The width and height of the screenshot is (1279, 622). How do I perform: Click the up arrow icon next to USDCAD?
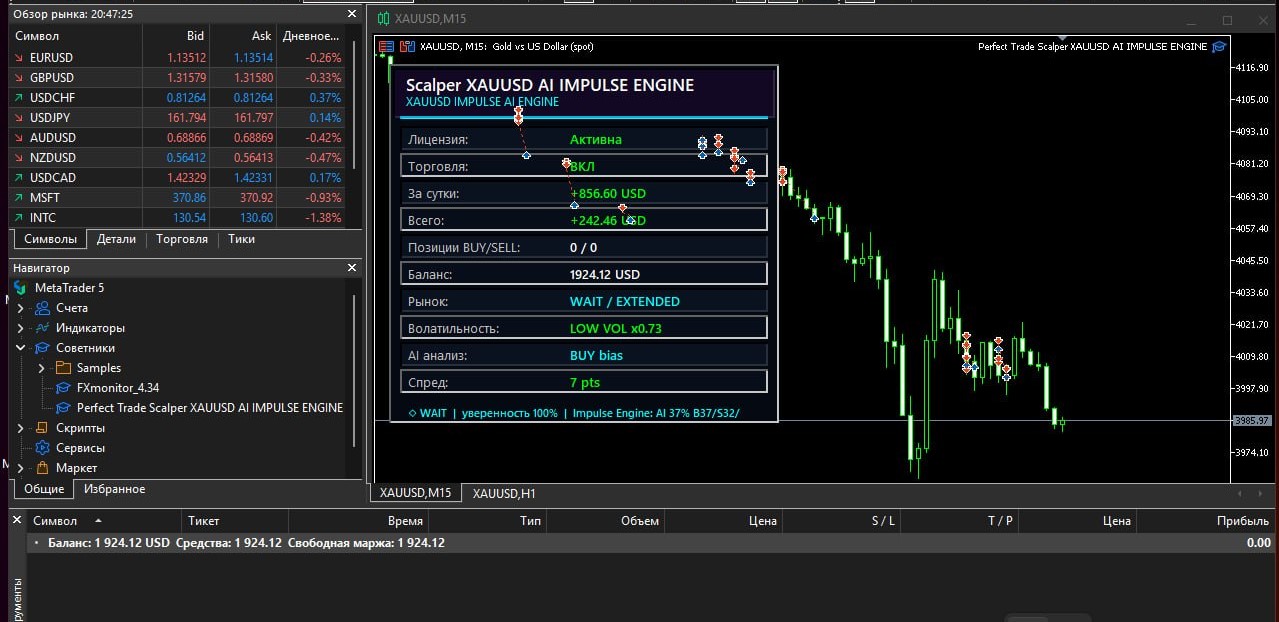click(x=19, y=178)
